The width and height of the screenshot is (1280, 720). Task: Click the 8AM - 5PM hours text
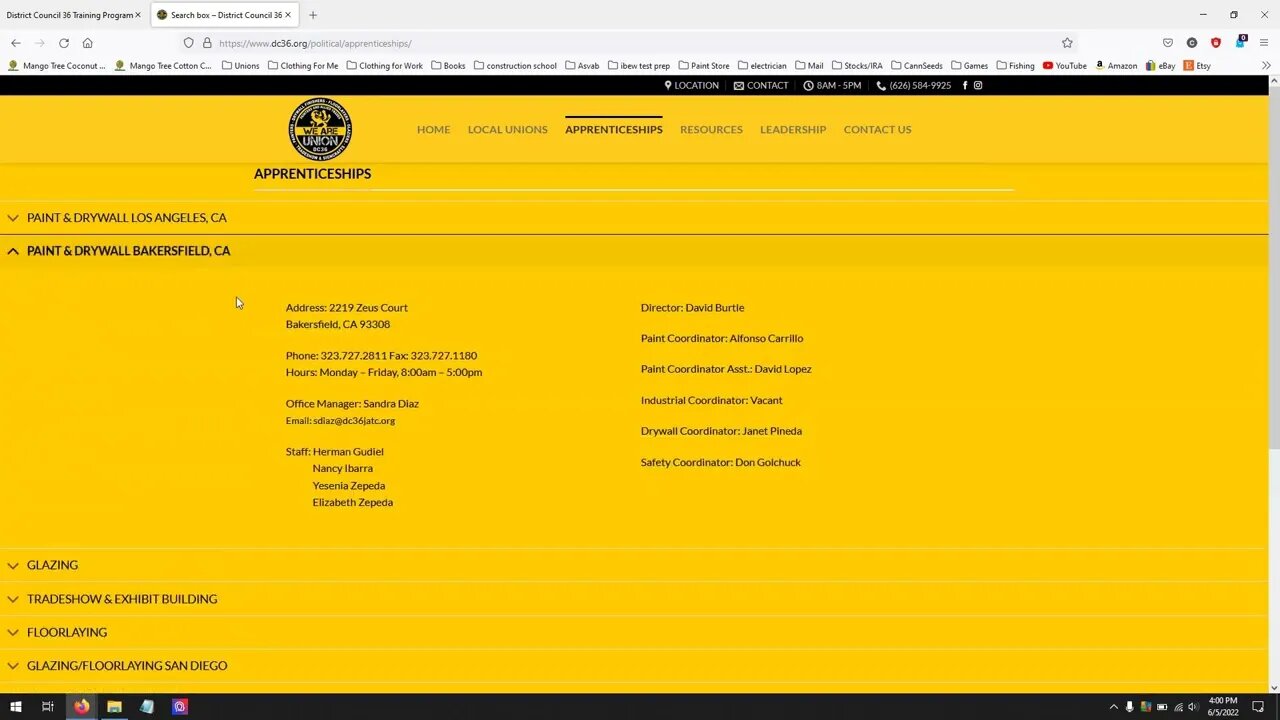(832, 86)
